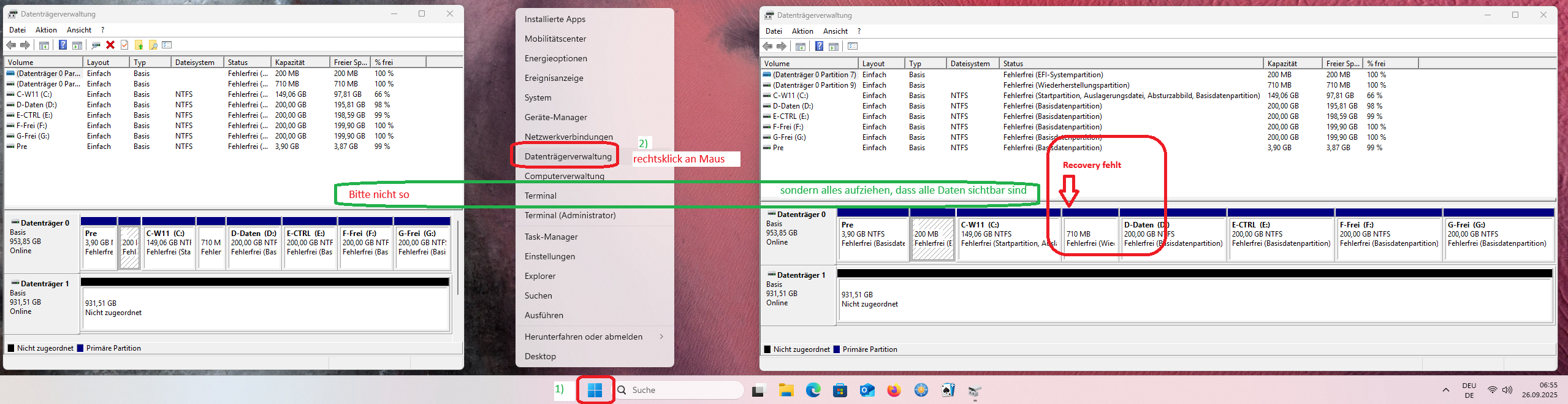The width and height of the screenshot is (1568, 404).
Task: Click Forward arrow in right Datenträgerverwaltung toolbar
Action: point(782,47)
